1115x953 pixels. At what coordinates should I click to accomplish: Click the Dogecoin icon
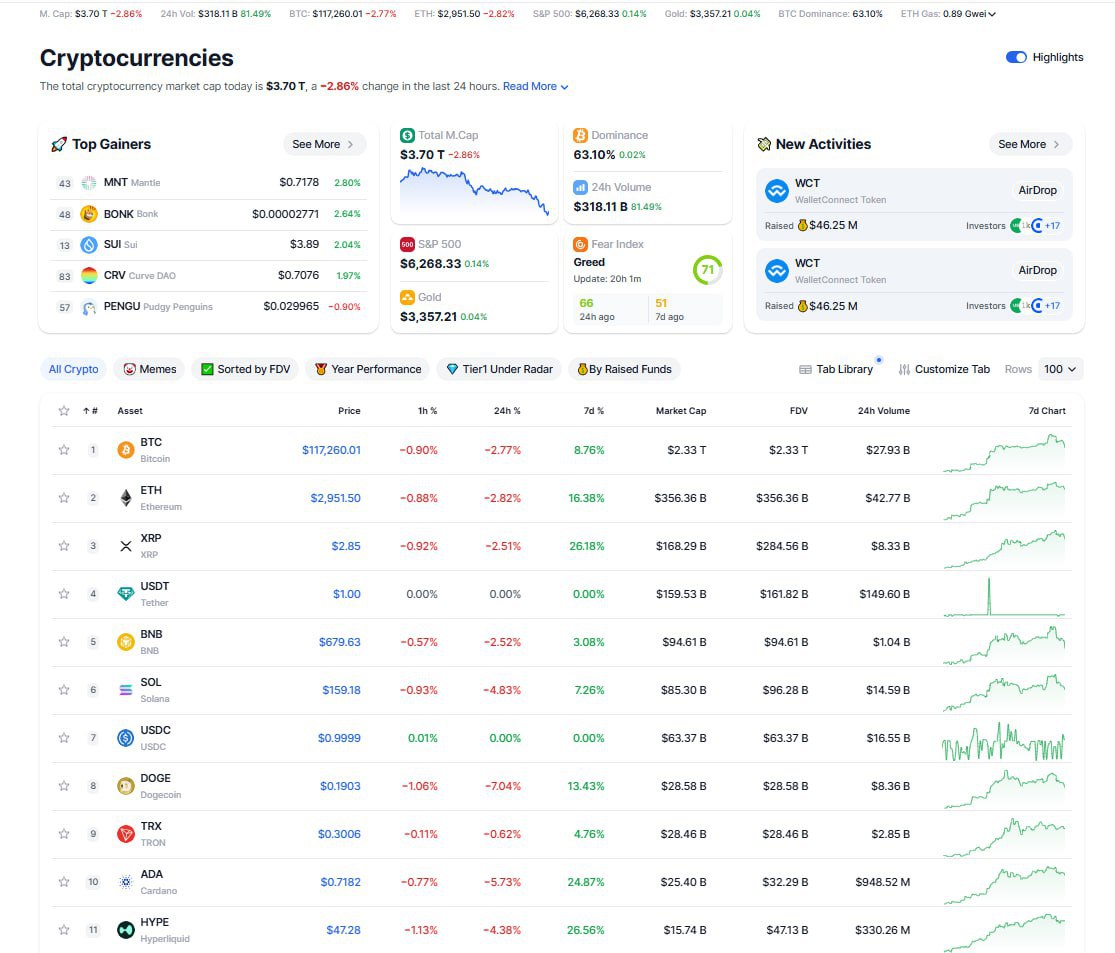pyautogui.click(x=126, y=786)
